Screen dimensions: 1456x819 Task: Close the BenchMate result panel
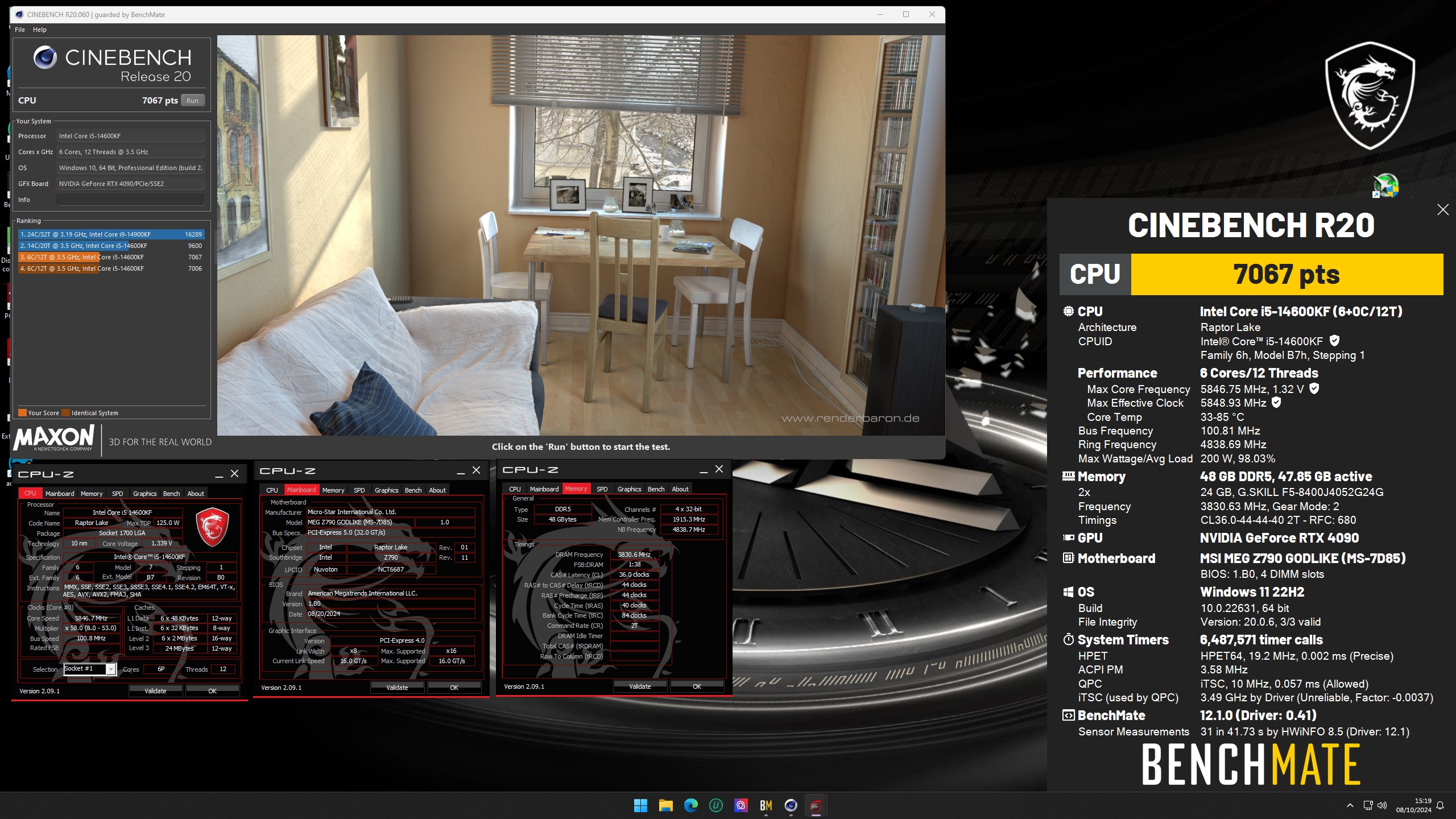[x=1443, y=210]
